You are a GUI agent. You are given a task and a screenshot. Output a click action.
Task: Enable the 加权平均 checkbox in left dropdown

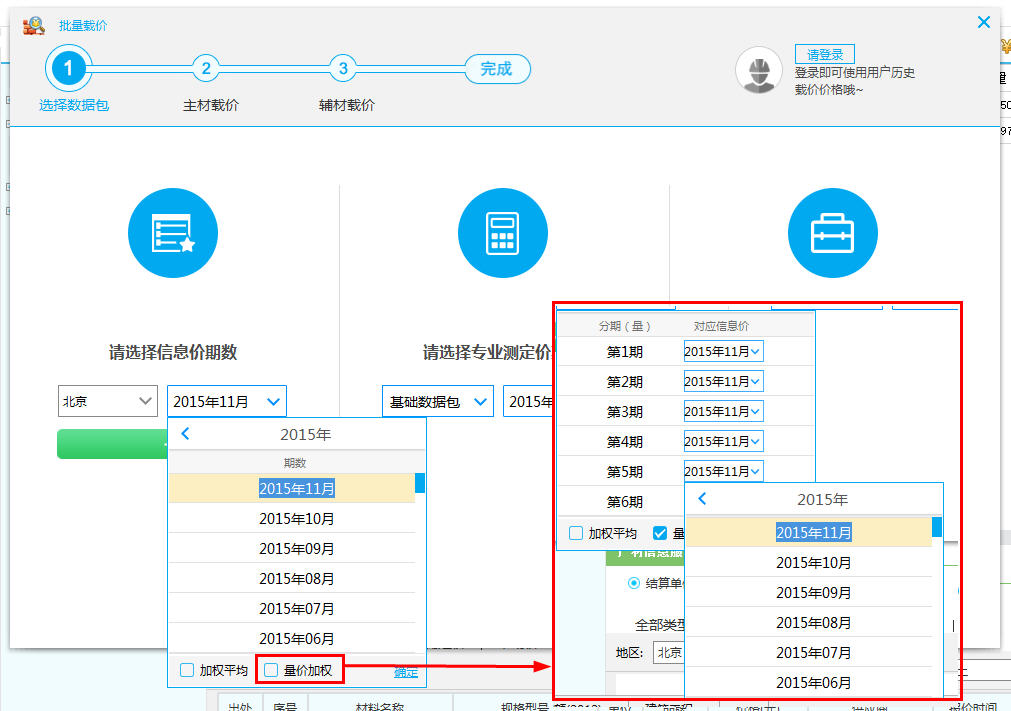point(187,670)
